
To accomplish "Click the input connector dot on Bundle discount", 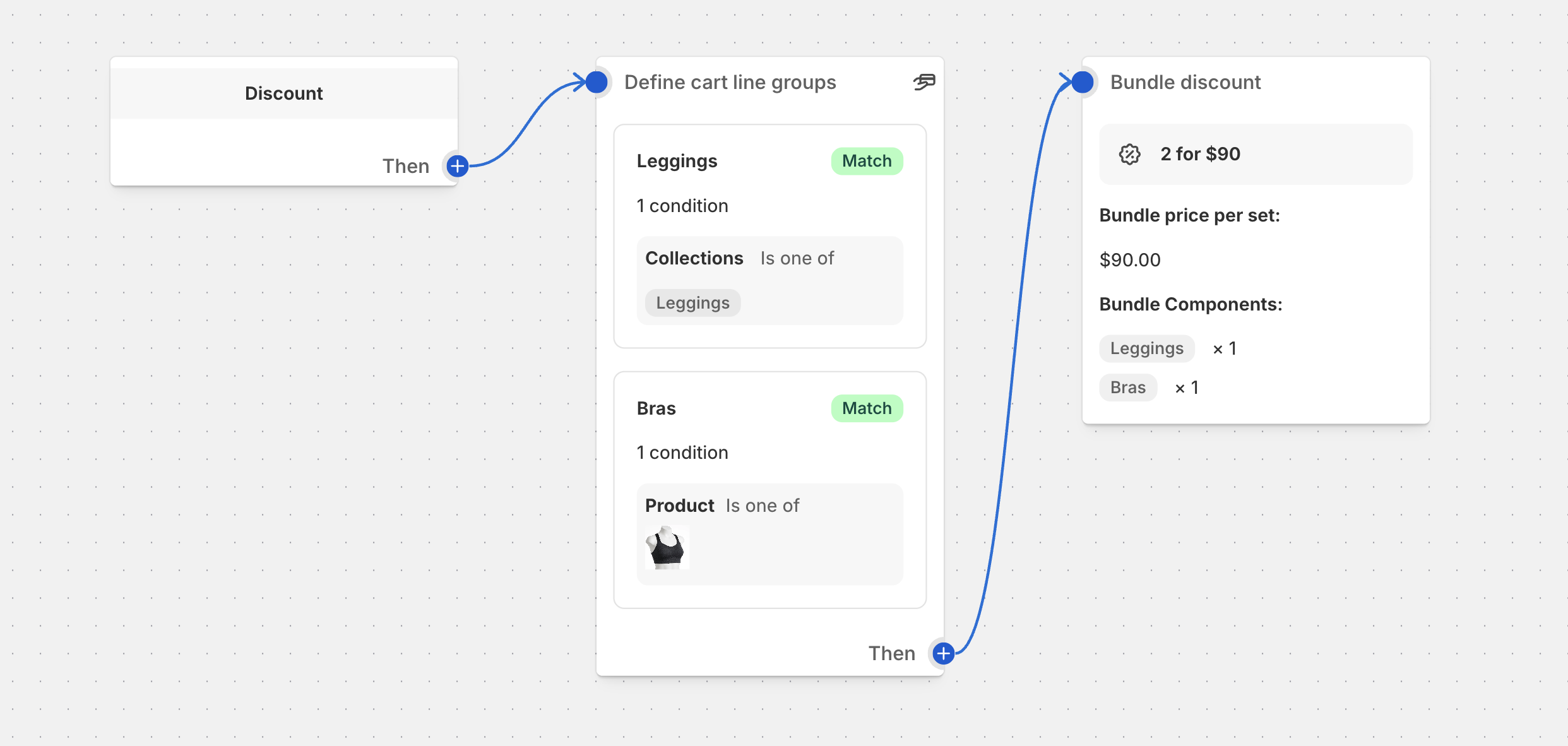I will pos(1083,82).
